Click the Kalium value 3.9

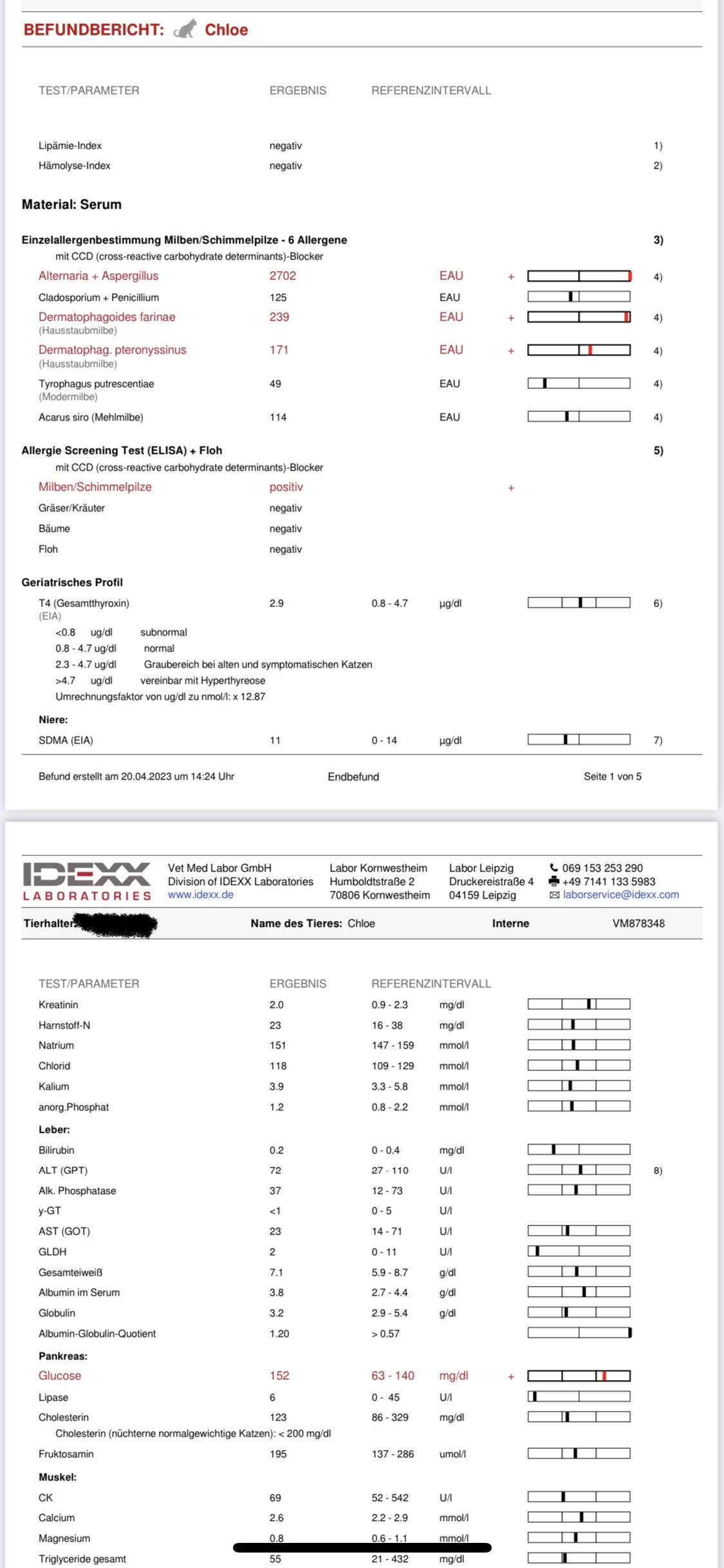point(277,1087)
